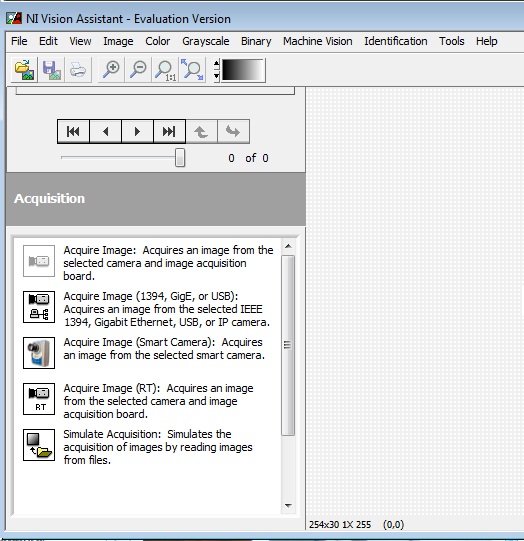Click the grayscale palette gradient swatch
This screenshot has width=524, height=541.
pos(243,70)
